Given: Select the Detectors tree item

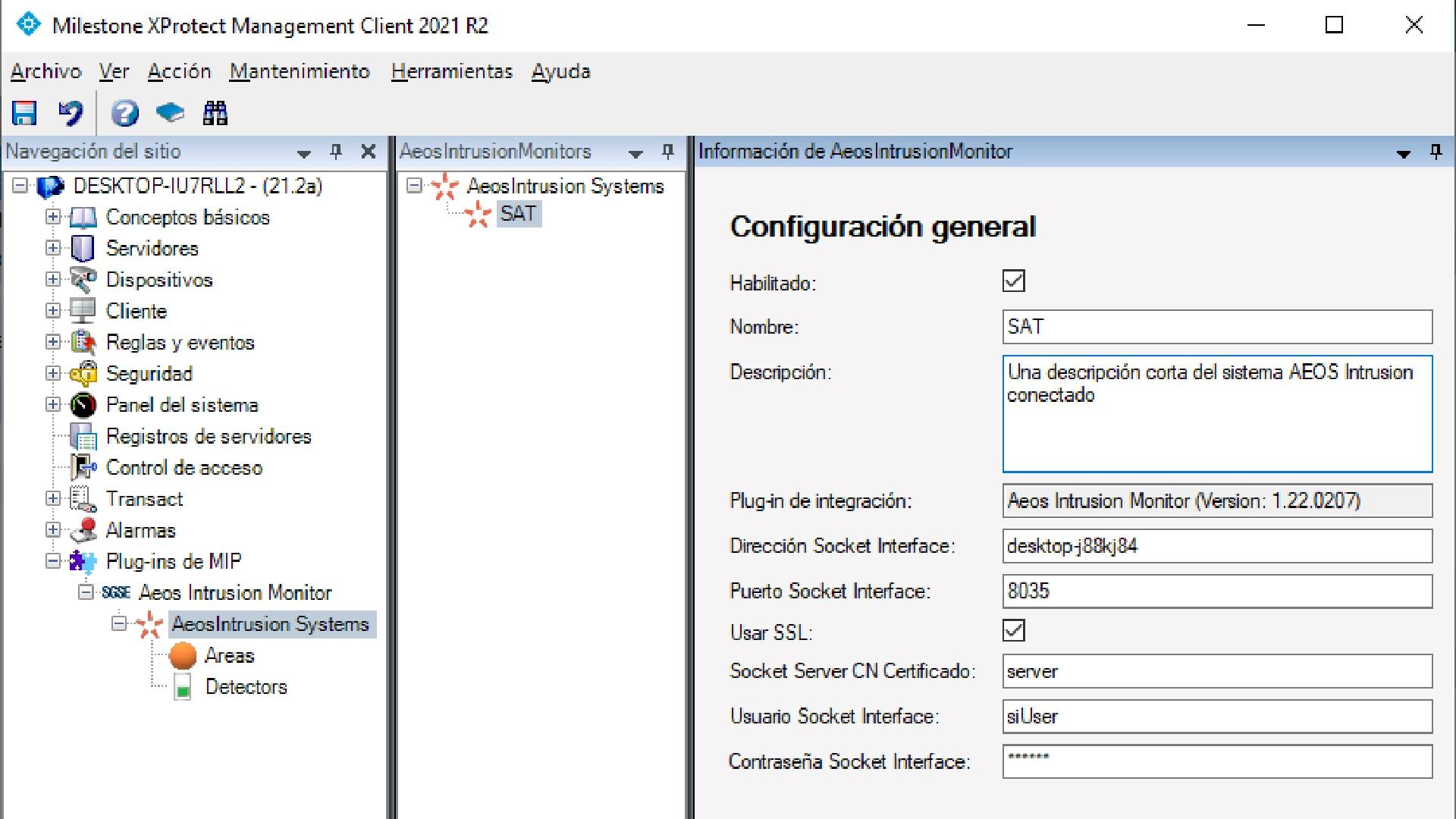Looking at the screenshot, I should [246, 687].
